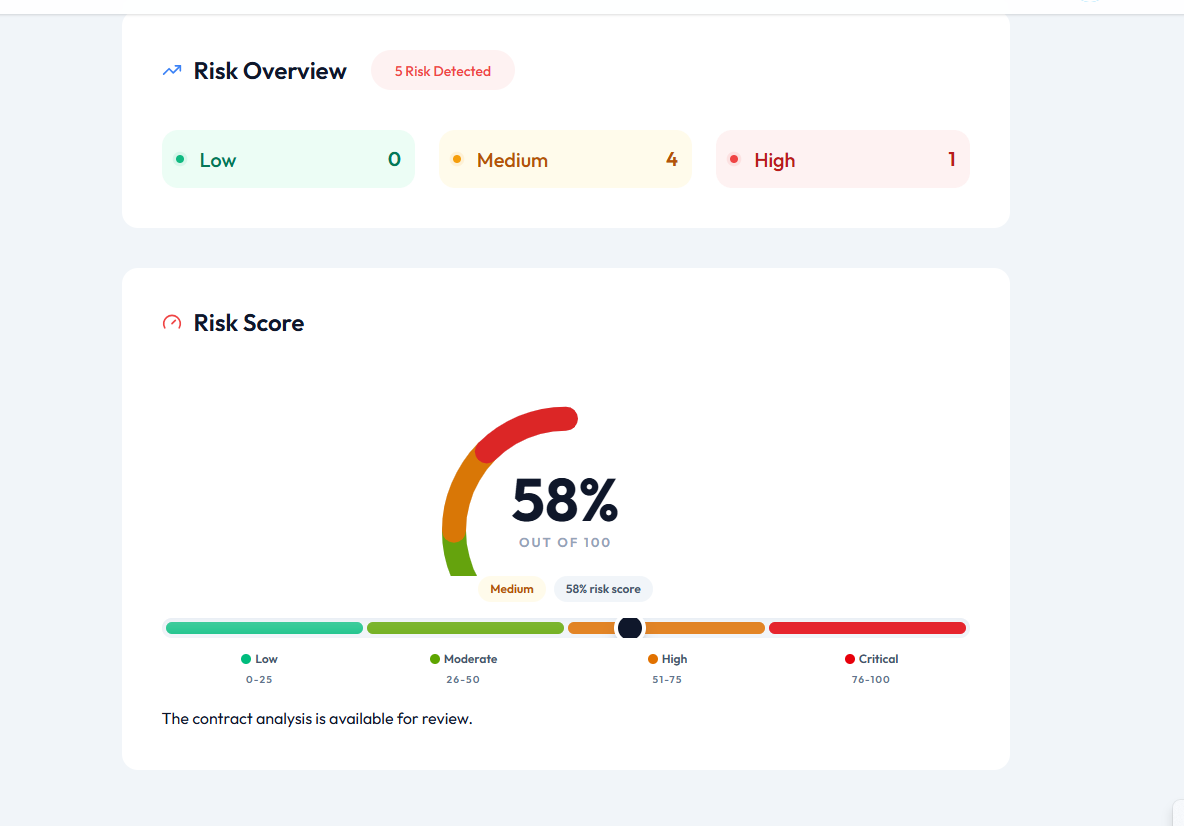
Task: Click the '76-100' range text
Action: [871, 680]
